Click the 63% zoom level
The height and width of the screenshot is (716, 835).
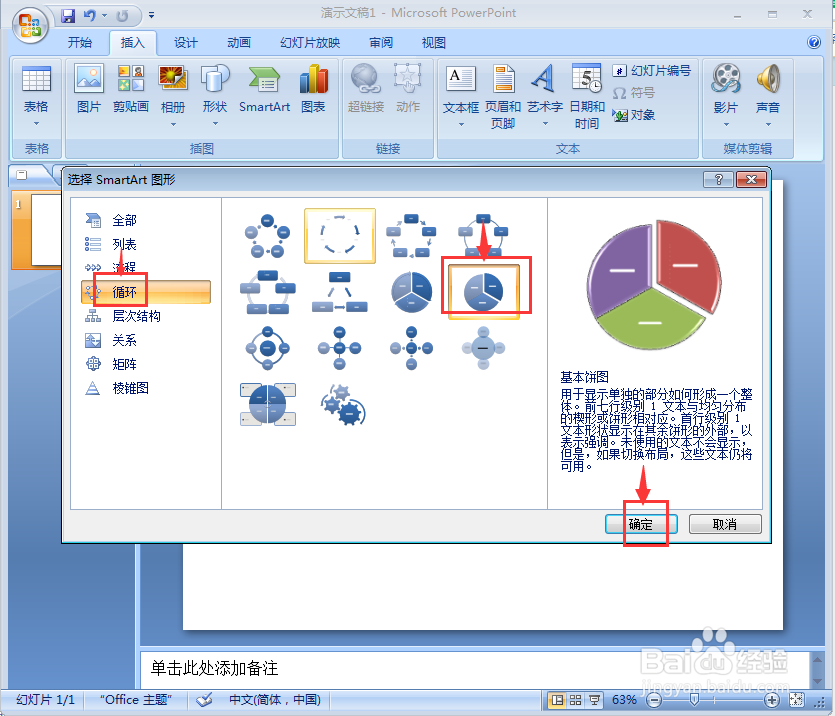point(624,699)
